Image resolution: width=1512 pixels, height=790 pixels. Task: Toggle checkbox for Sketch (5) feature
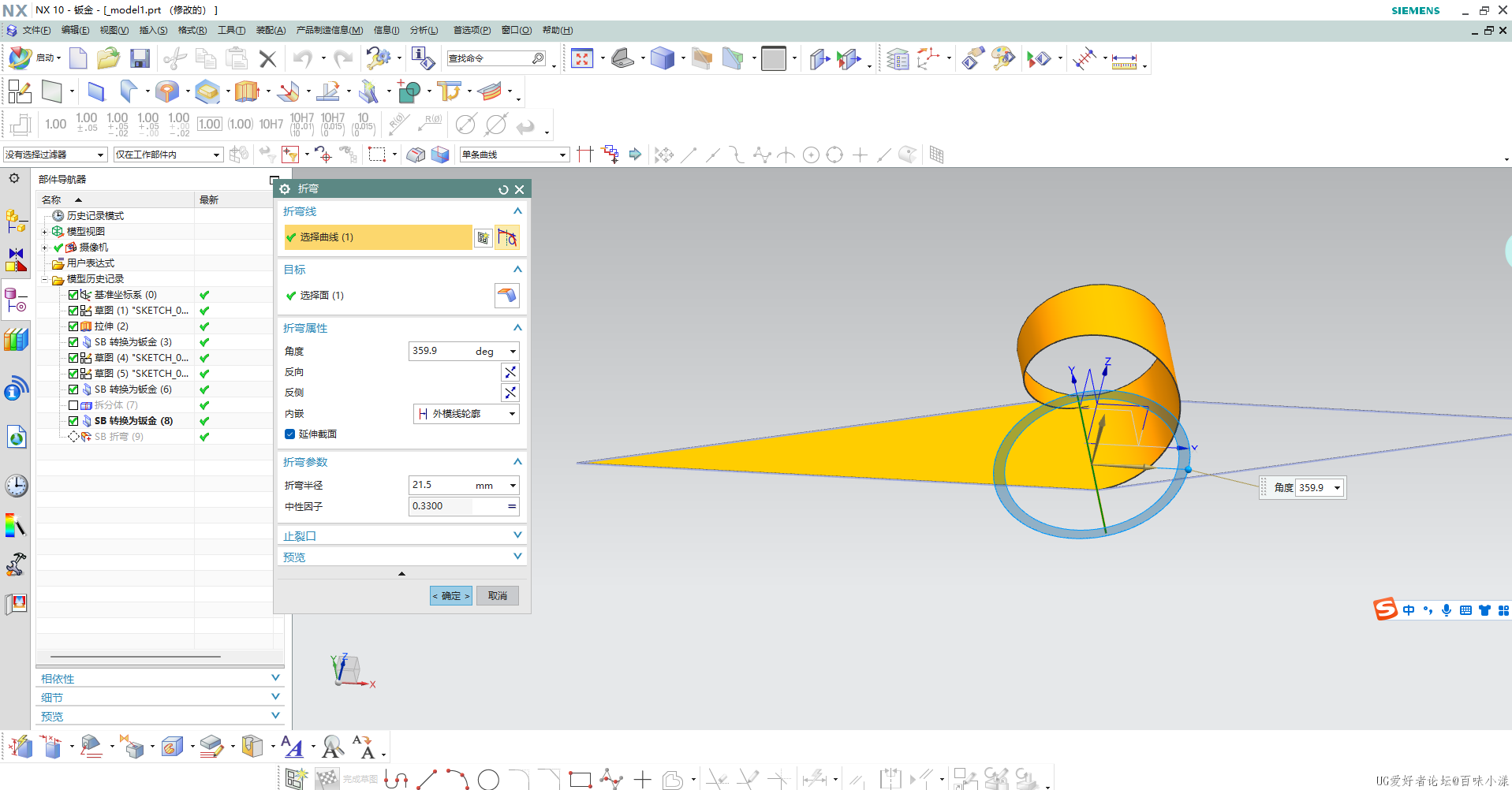coord(73,374)
